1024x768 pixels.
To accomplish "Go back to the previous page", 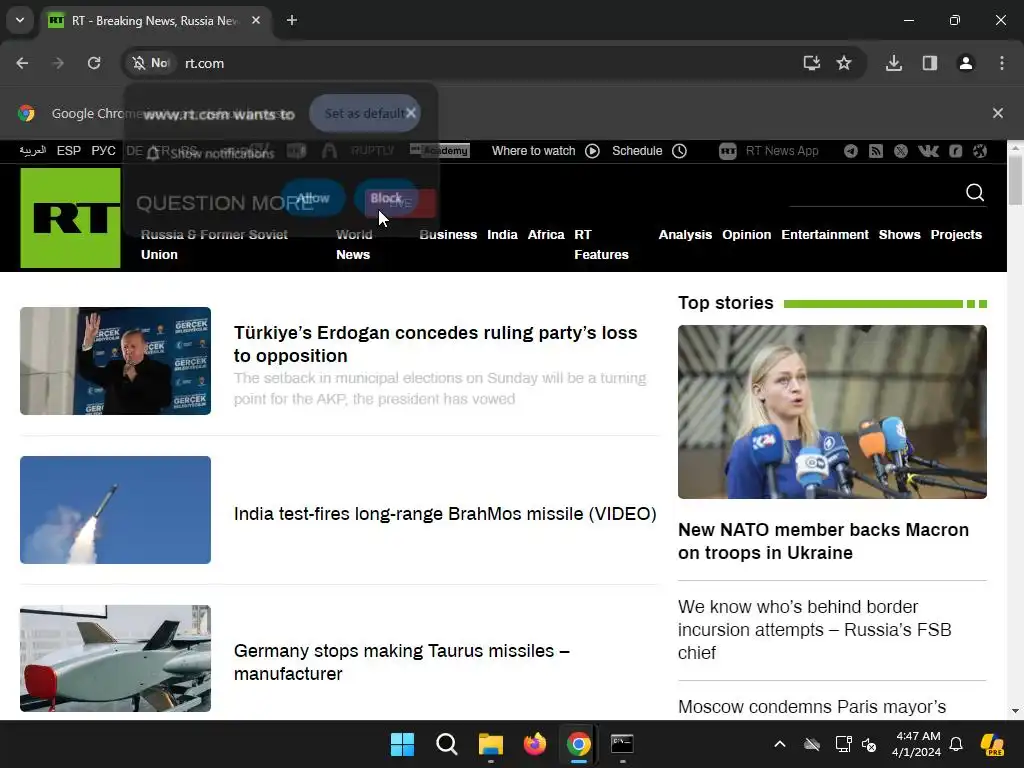I will [x=22, y=63].
